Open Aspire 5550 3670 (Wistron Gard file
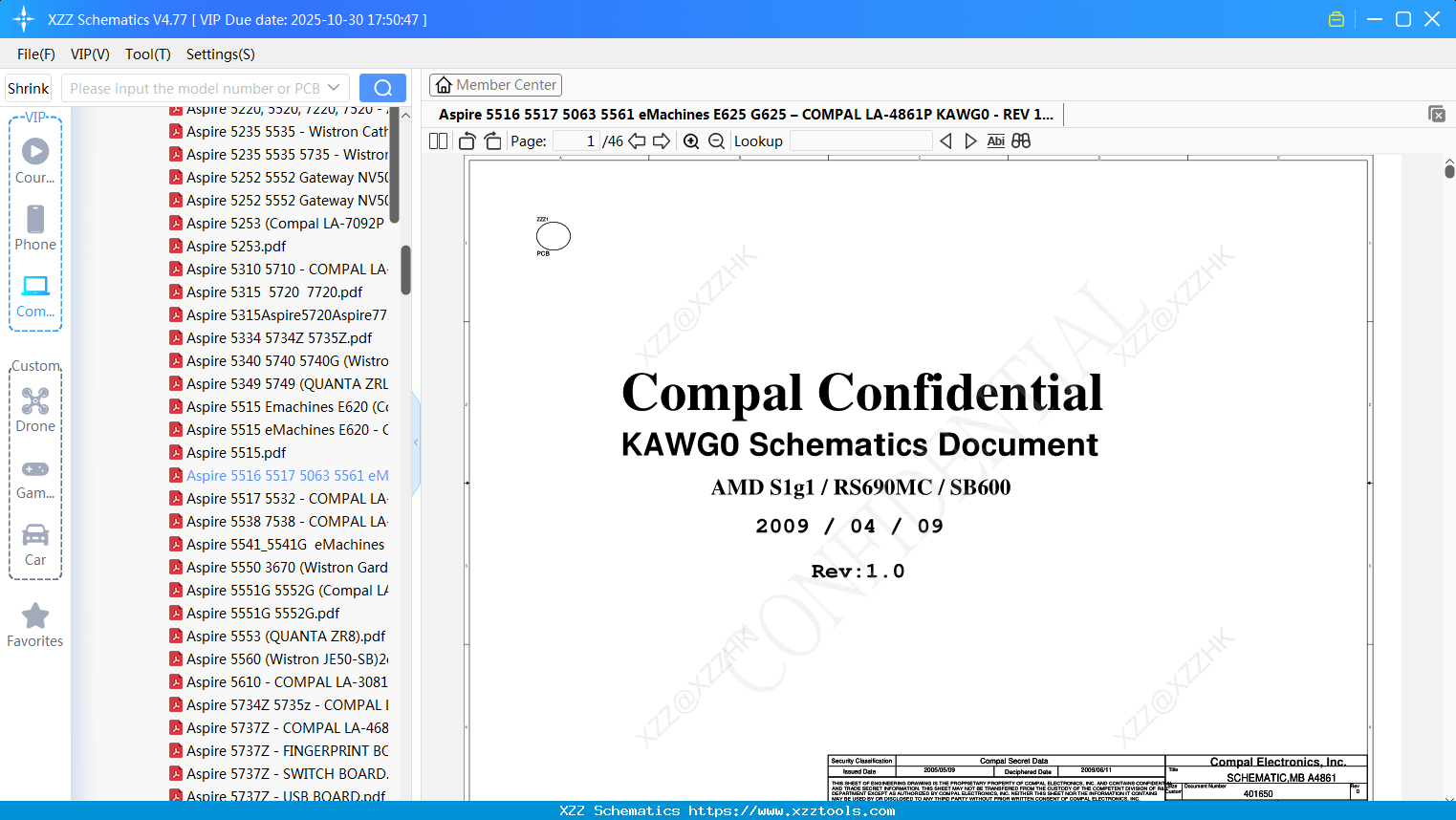This screenshot has width=1456, height=820. click(278, 568)
